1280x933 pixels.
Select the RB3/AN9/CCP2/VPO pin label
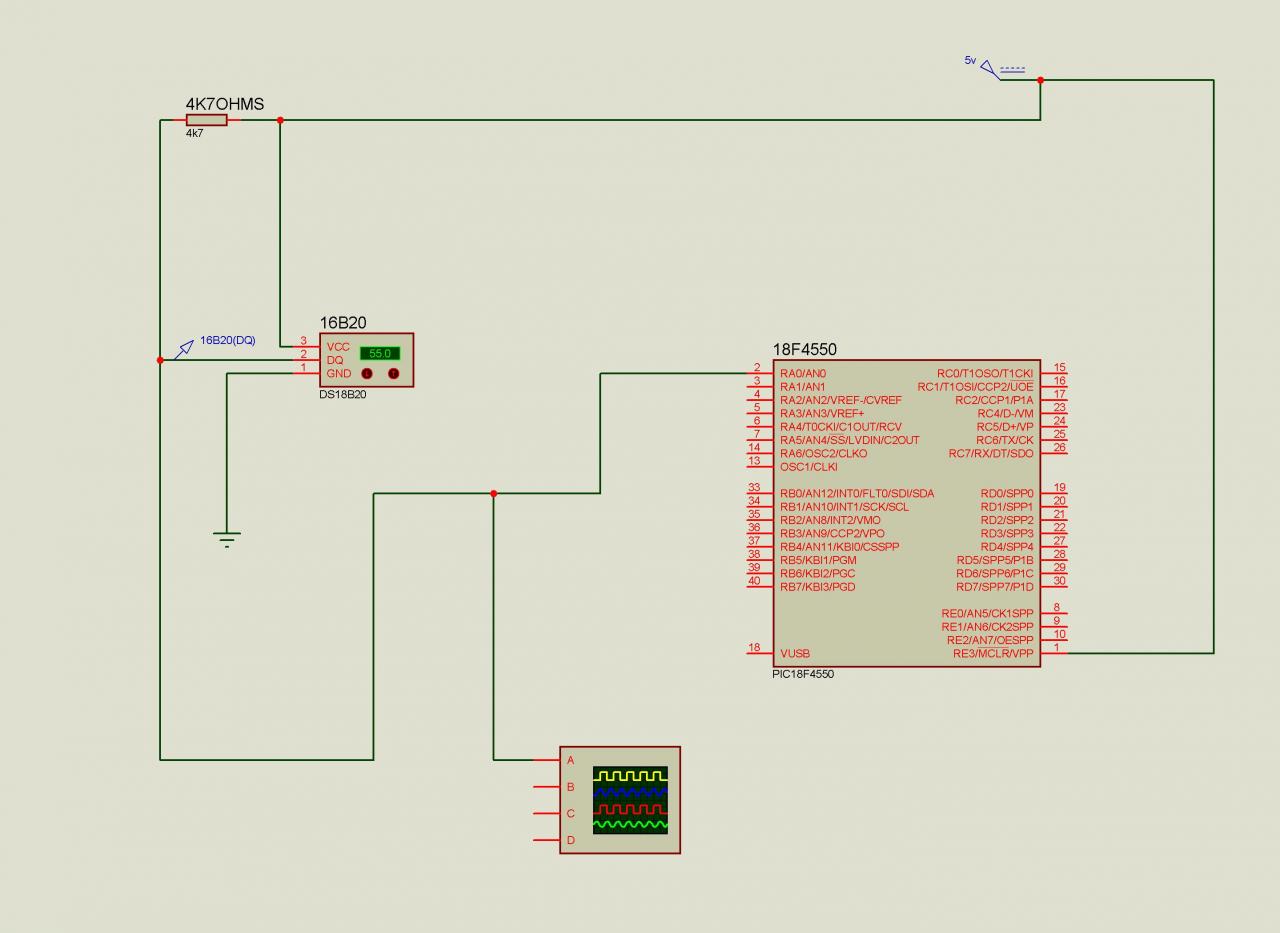[x=832, y=534]
